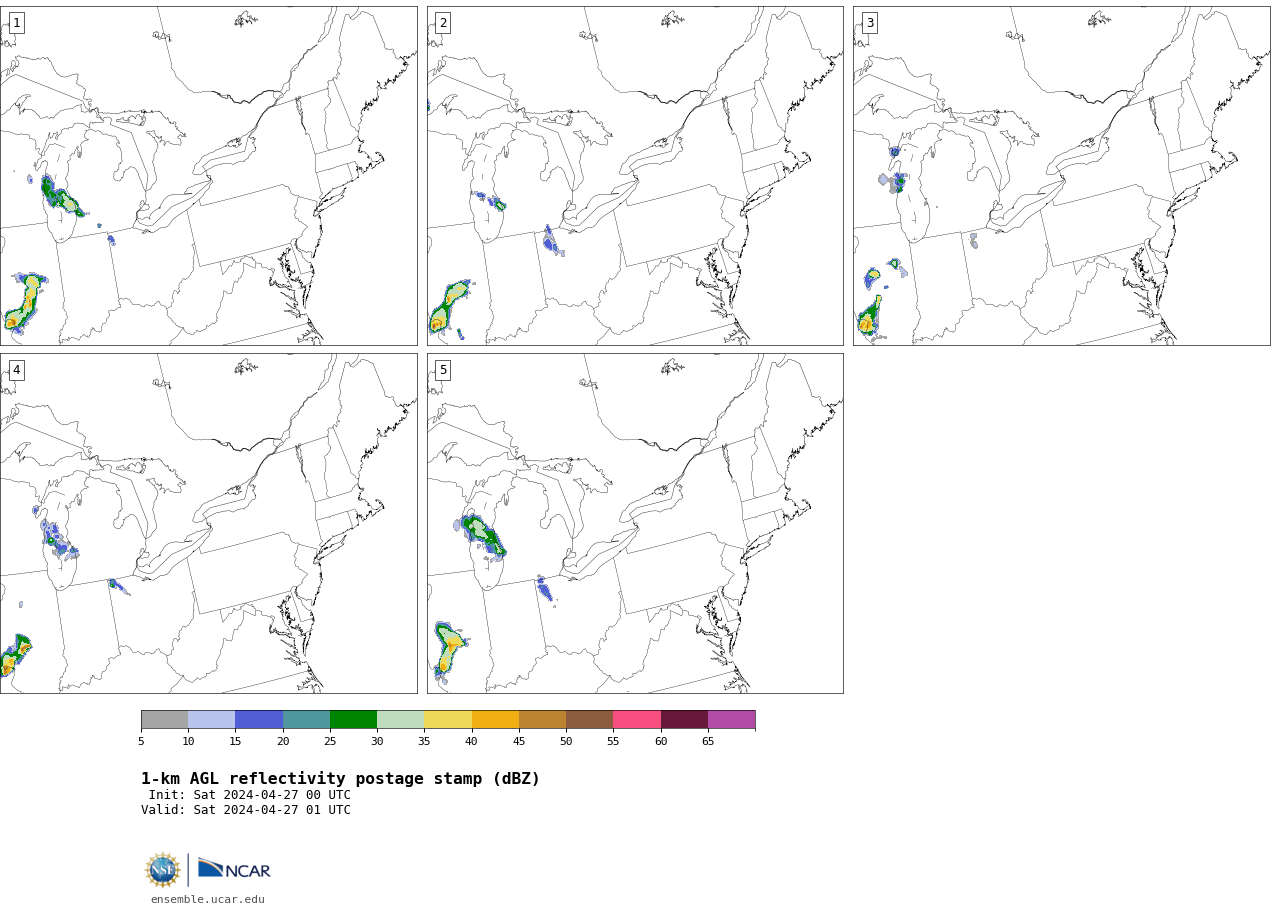1280x910 pixels.
Task: Select the brown 50-55 dBZ swatch
Action: click(x=589, y=720)
